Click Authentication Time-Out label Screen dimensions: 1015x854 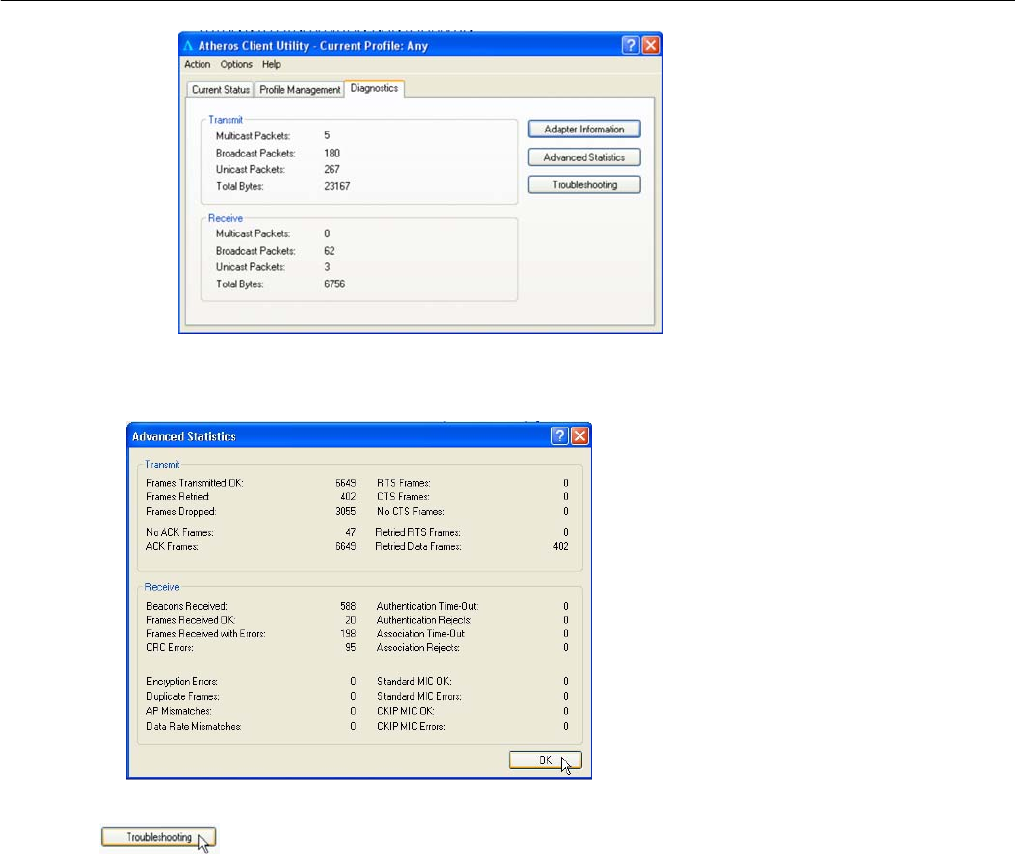[x=428, y=606]
